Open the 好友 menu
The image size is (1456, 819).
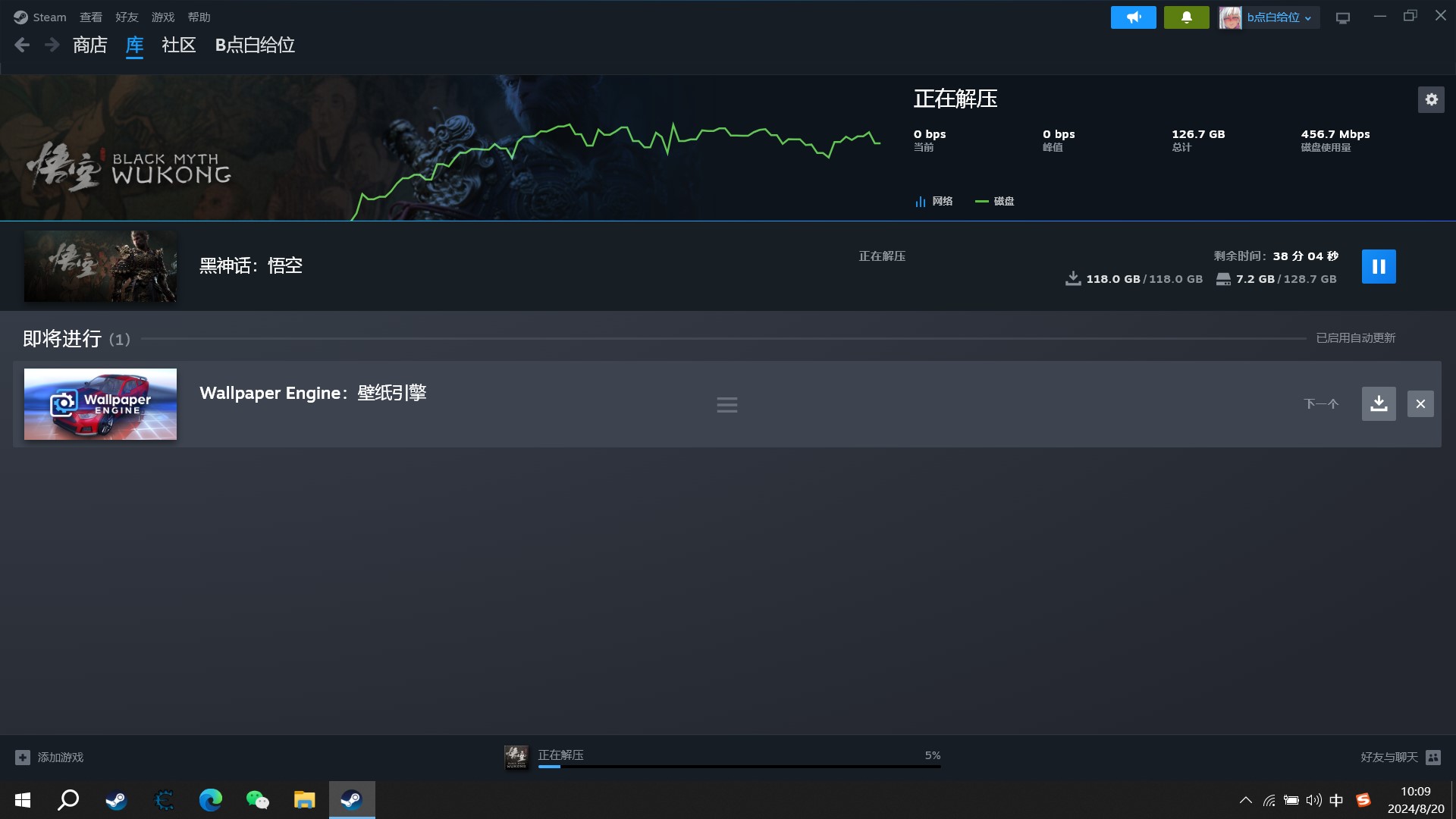(127, 17)
